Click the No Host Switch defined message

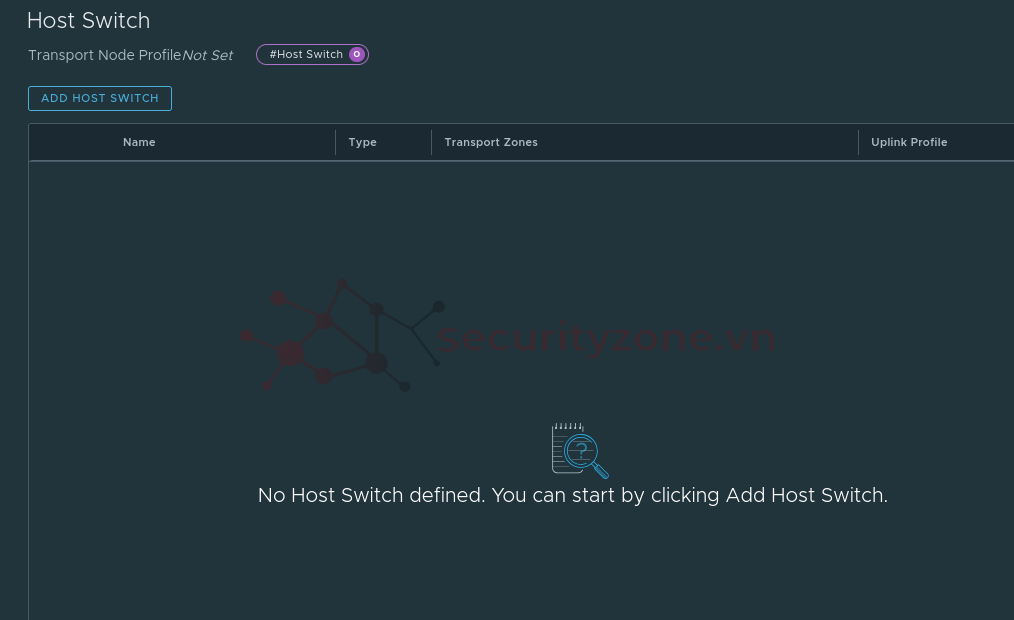tap(572, 495)
